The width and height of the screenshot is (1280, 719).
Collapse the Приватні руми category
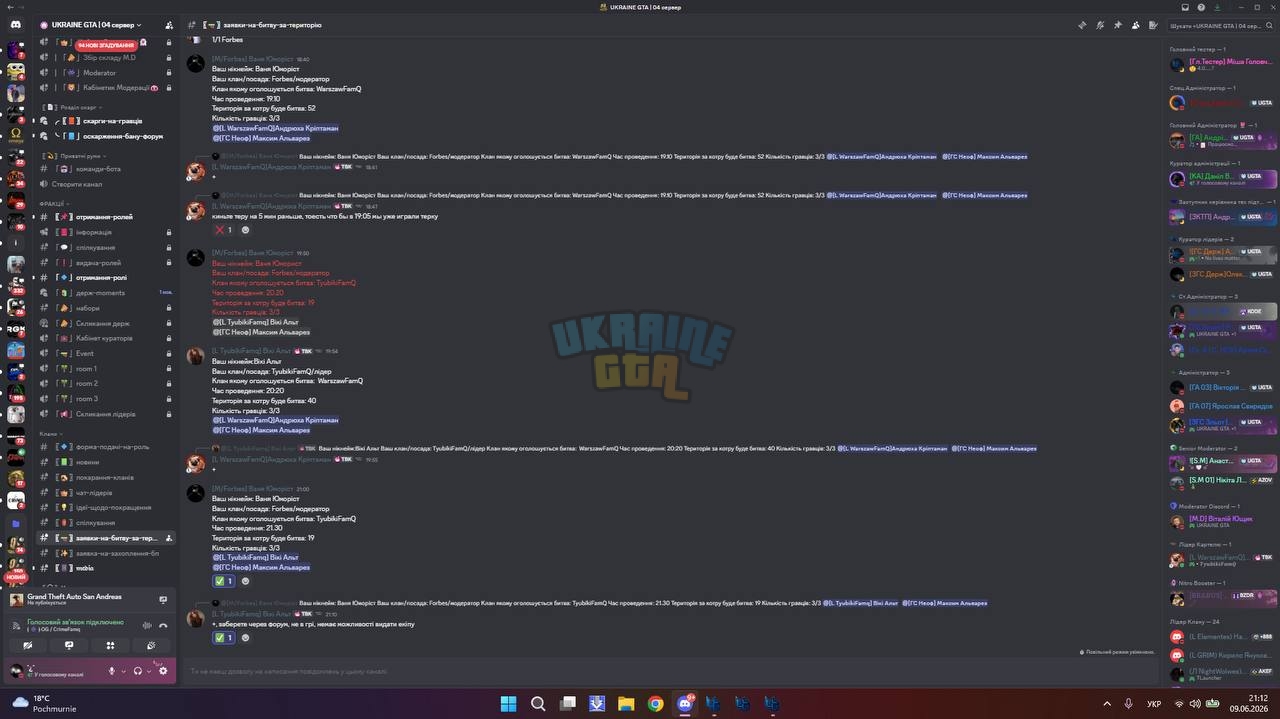click(x=76, y=156)
